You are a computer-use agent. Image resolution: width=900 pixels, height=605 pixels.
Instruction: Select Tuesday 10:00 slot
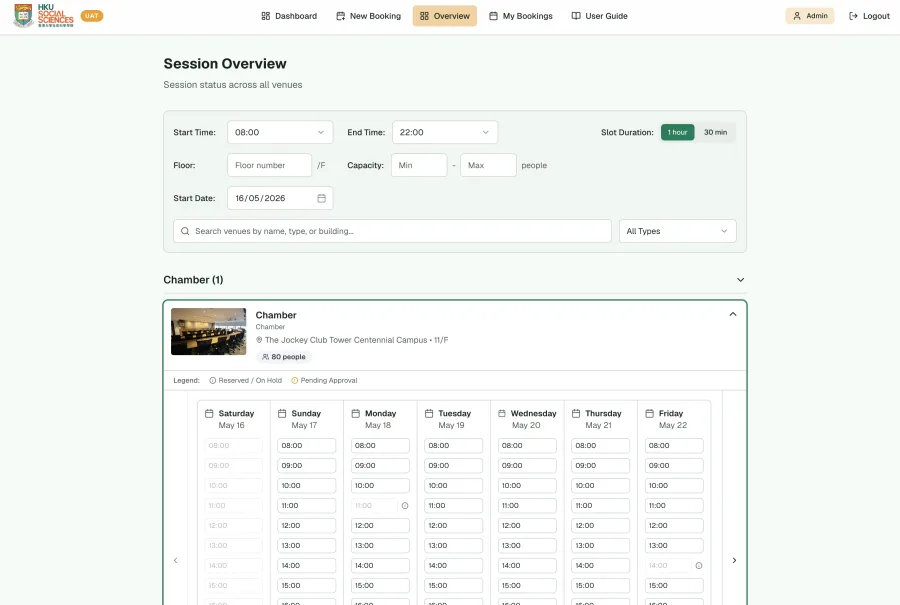click(x=453, y=486)
